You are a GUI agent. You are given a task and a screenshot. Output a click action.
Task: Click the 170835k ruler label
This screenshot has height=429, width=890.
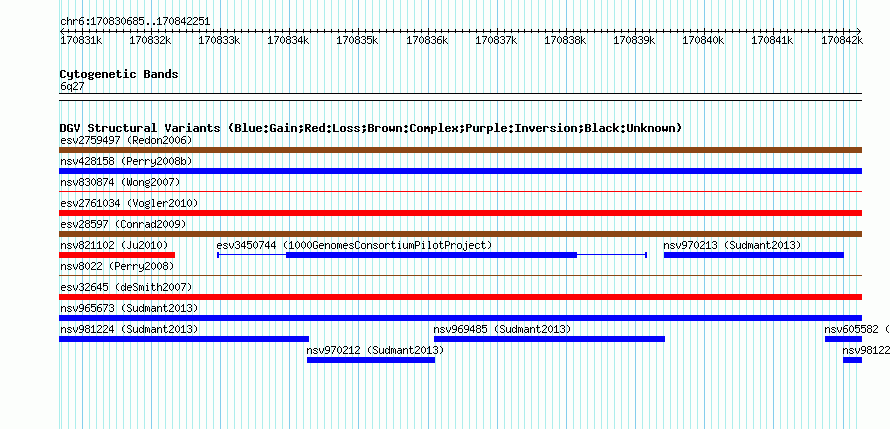[x=358, y=40]
